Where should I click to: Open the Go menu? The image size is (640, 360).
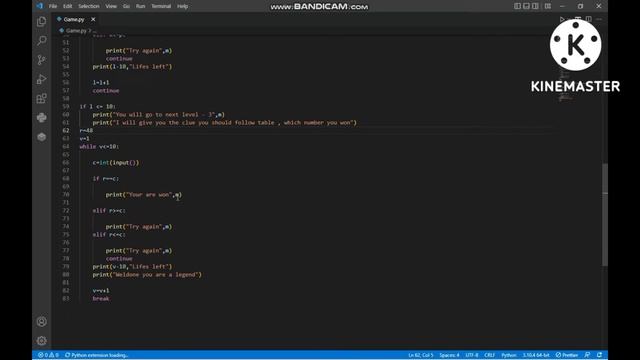coord(126,6)
